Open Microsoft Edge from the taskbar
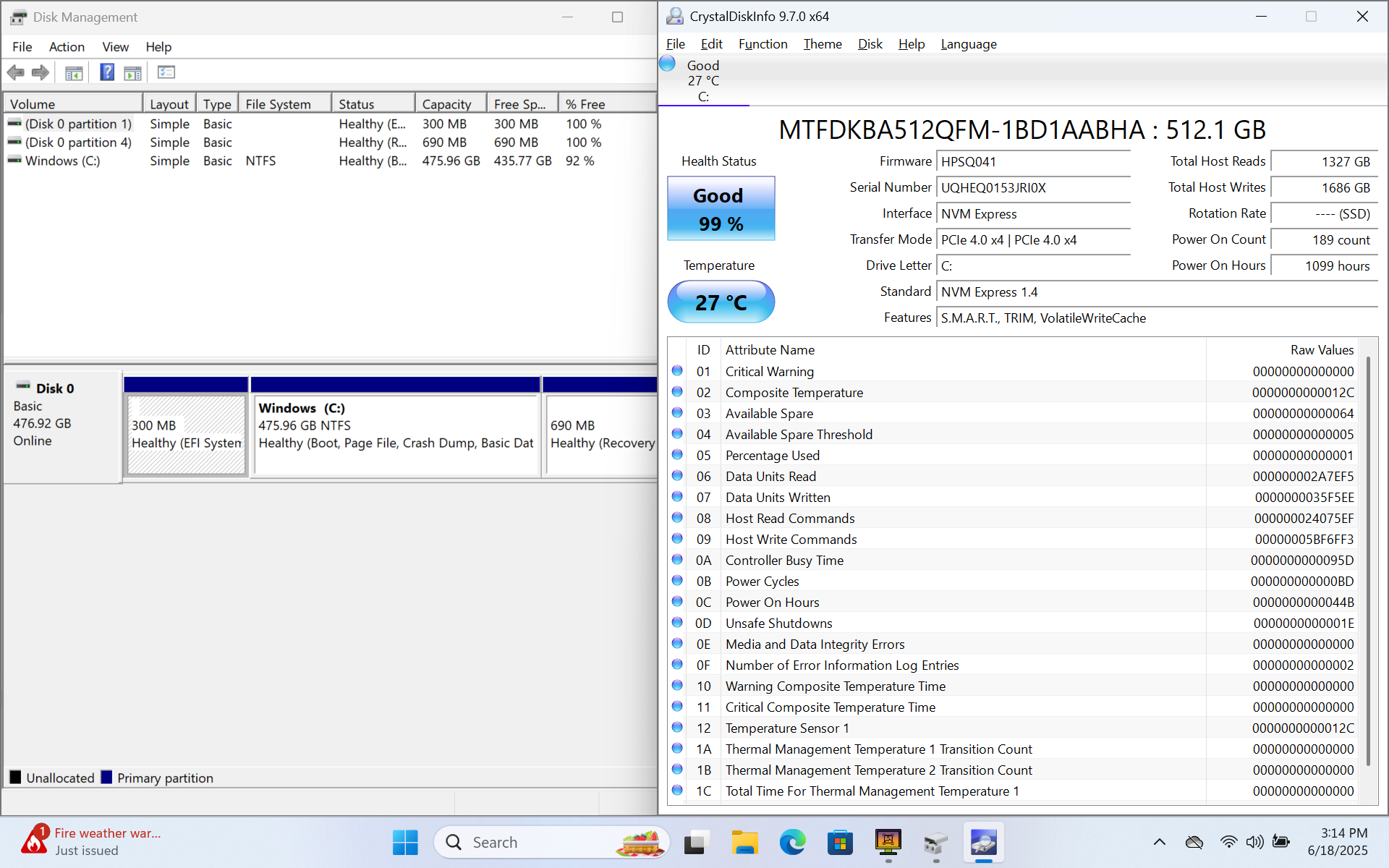 point(792,843)
